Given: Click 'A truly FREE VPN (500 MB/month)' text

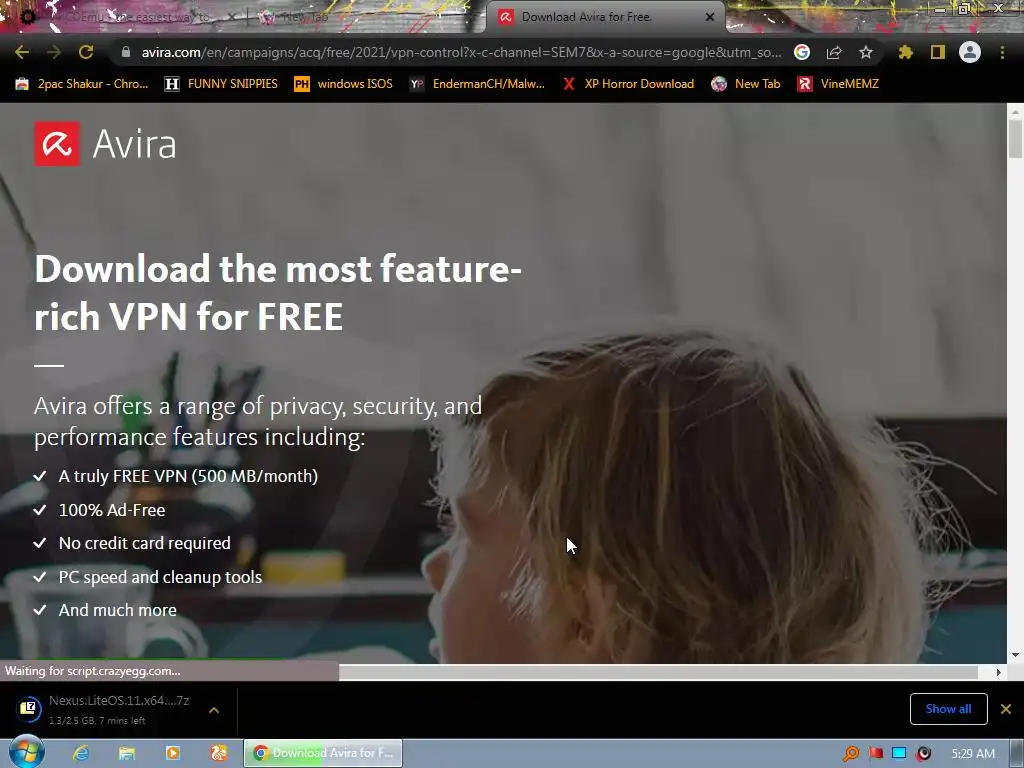Looking at the screenshot, I should 188,476.
